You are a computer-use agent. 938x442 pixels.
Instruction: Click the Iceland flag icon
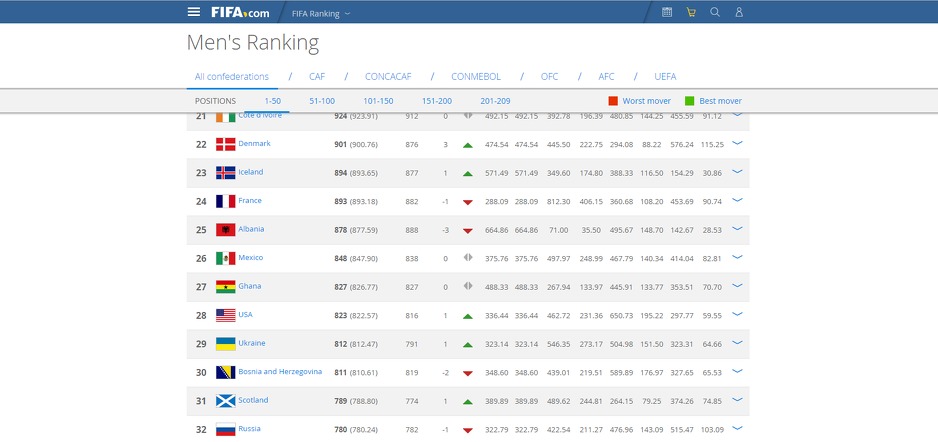(x=226, y=173)
